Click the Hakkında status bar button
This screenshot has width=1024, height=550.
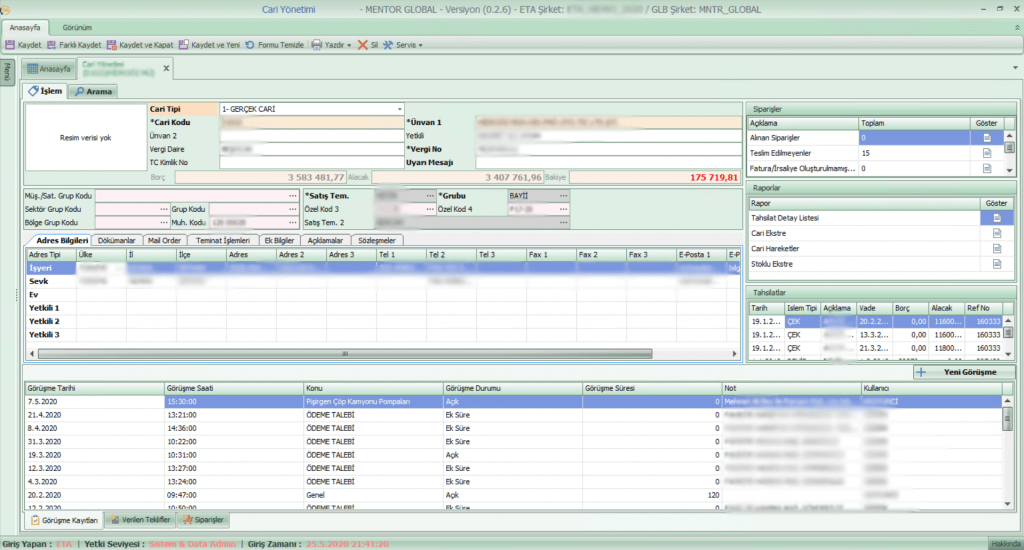(1006, 544)
